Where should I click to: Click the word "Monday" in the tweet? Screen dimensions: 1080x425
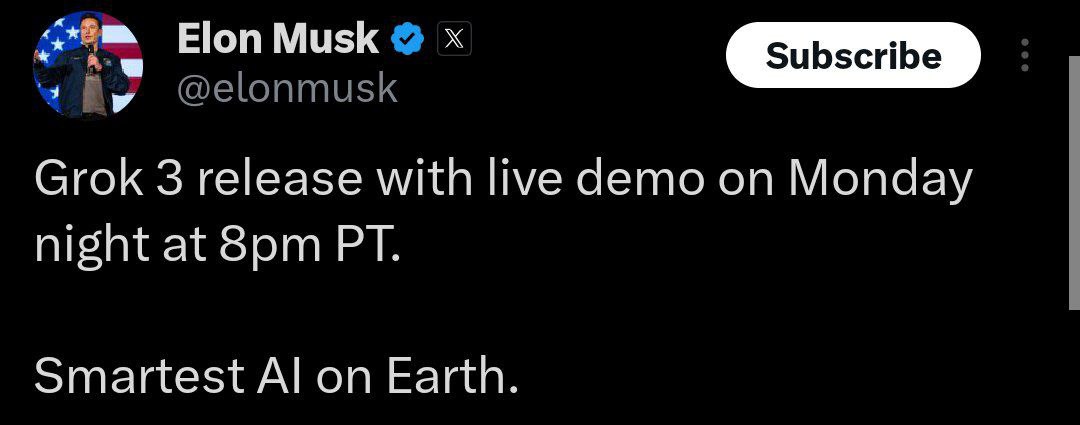click(880, 181)
